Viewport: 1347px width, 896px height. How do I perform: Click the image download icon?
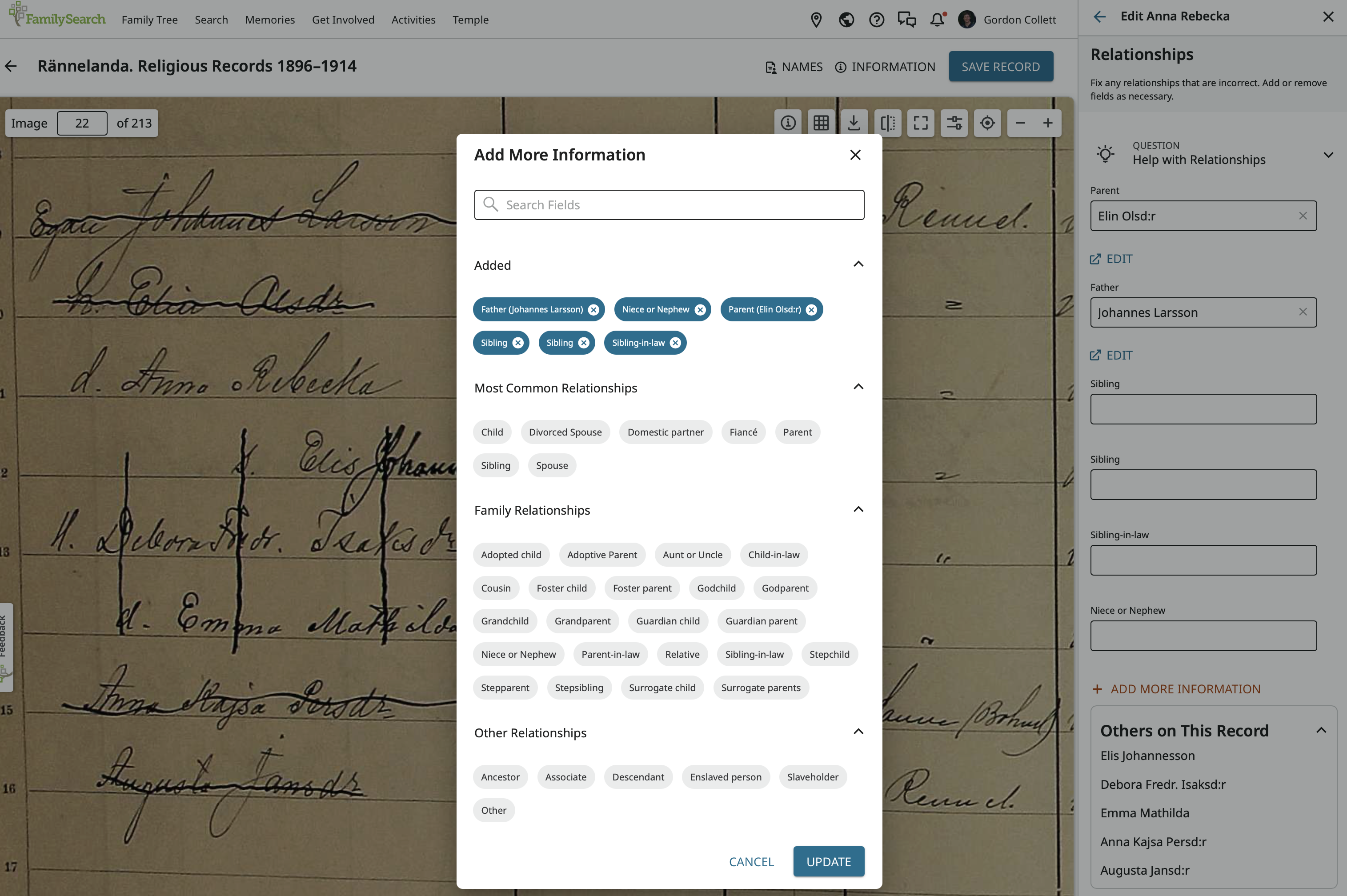coord(854,123)
